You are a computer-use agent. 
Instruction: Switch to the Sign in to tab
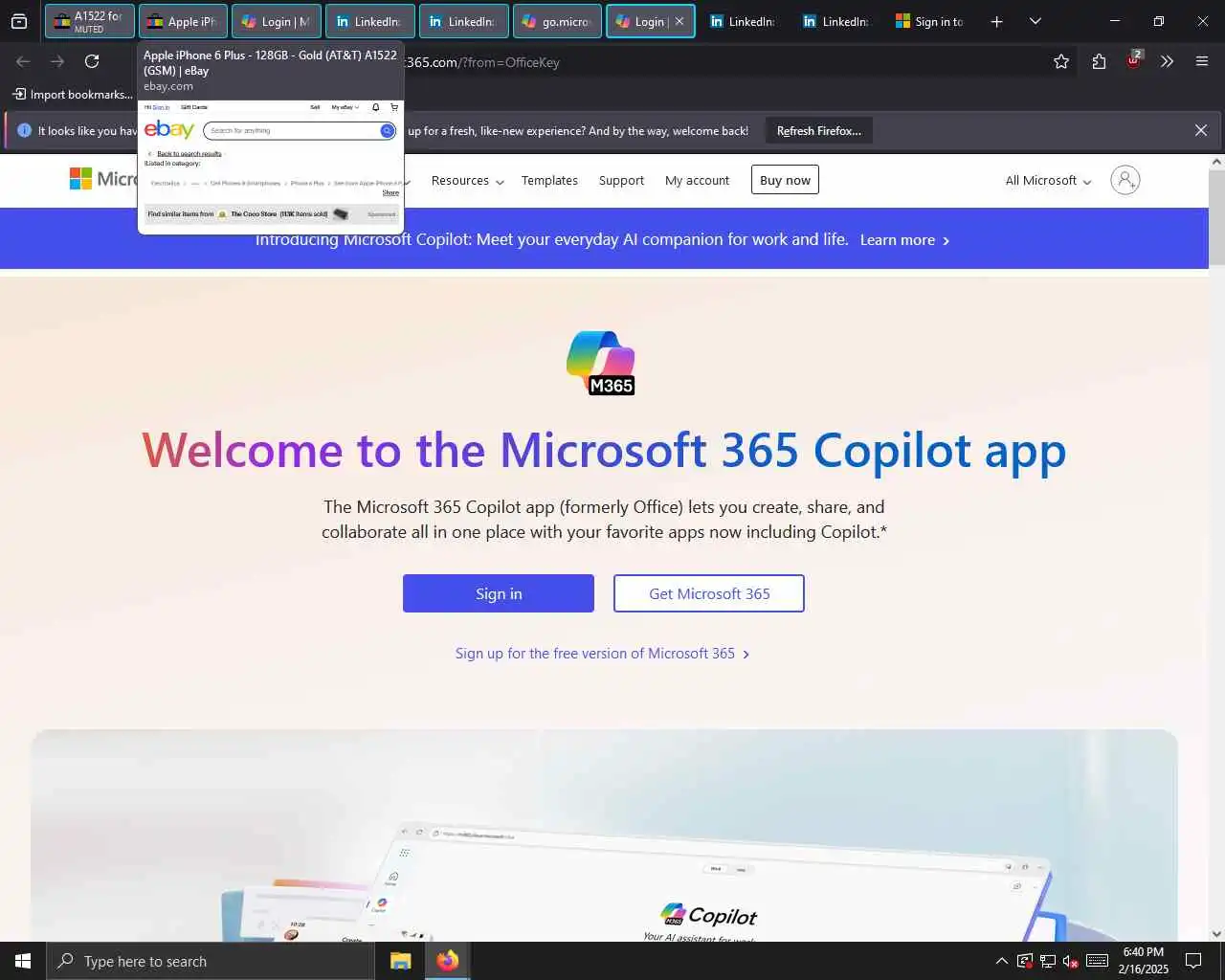click(930, 21)
